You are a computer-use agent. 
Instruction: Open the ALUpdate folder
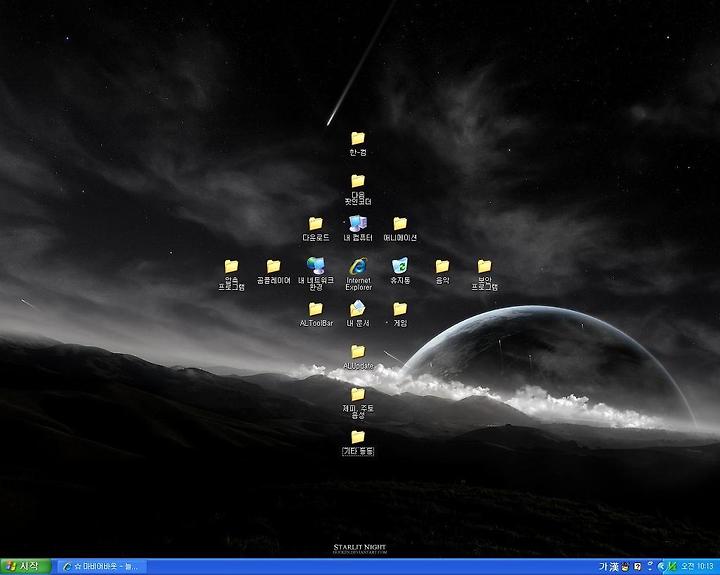pos(358,357)
